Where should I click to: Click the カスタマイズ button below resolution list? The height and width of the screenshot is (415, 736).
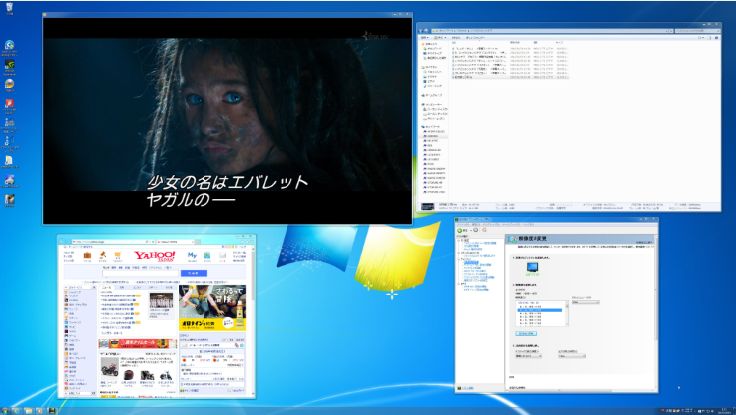point(526,333)
